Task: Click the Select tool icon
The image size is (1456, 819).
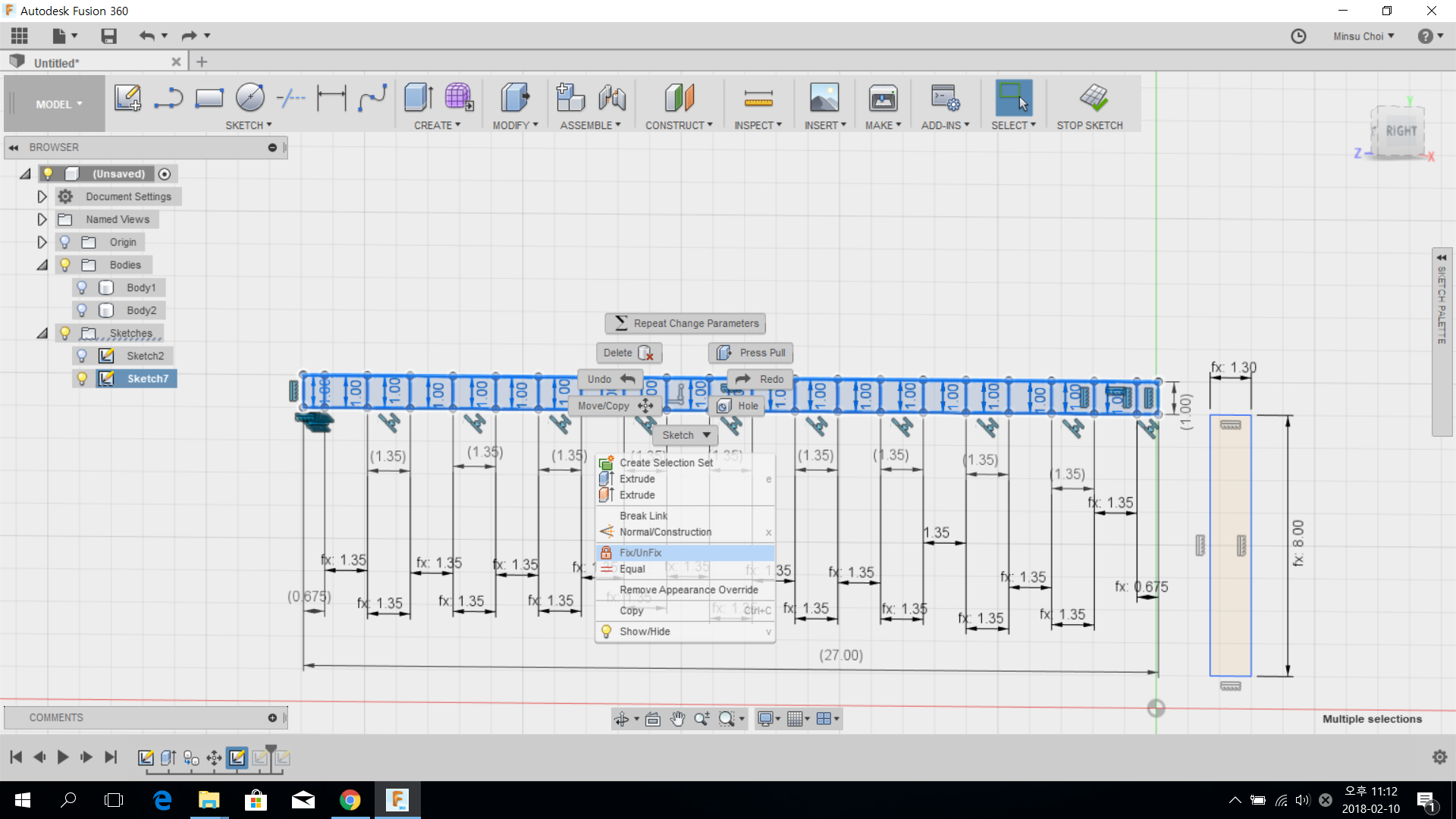Action: (1014, 98)
